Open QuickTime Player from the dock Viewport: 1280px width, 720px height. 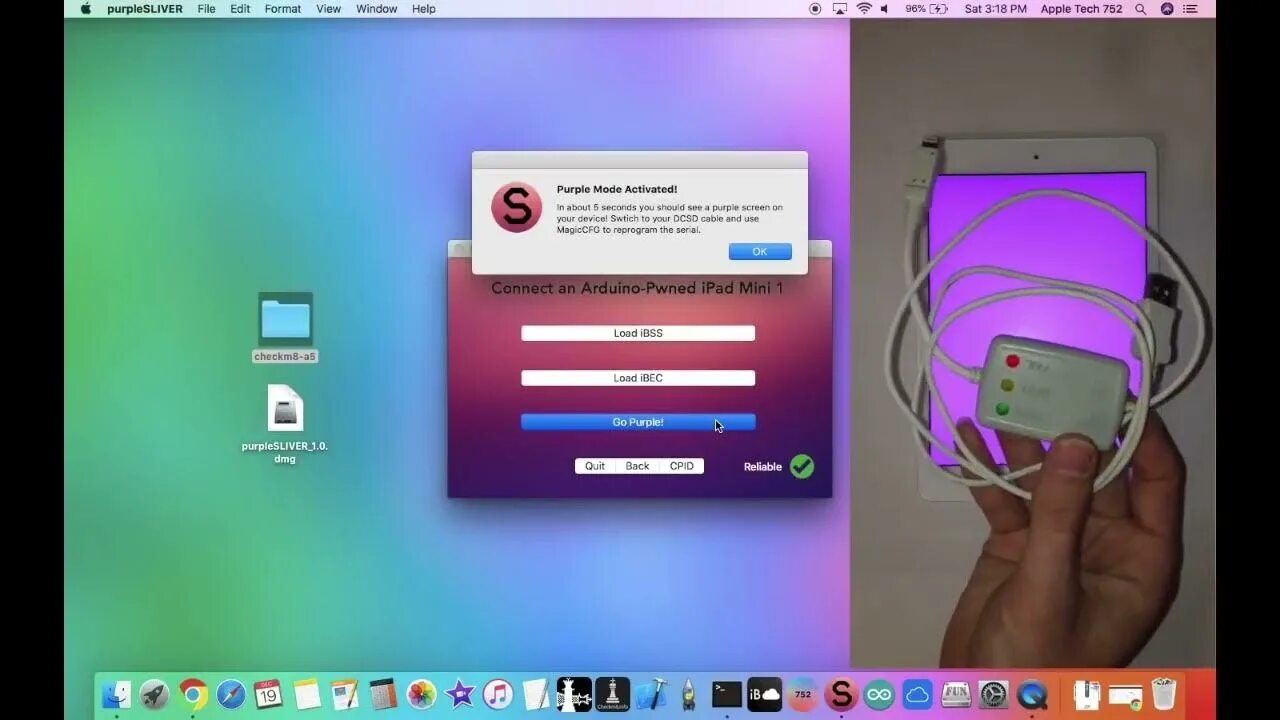click(x=1032, y=693)
